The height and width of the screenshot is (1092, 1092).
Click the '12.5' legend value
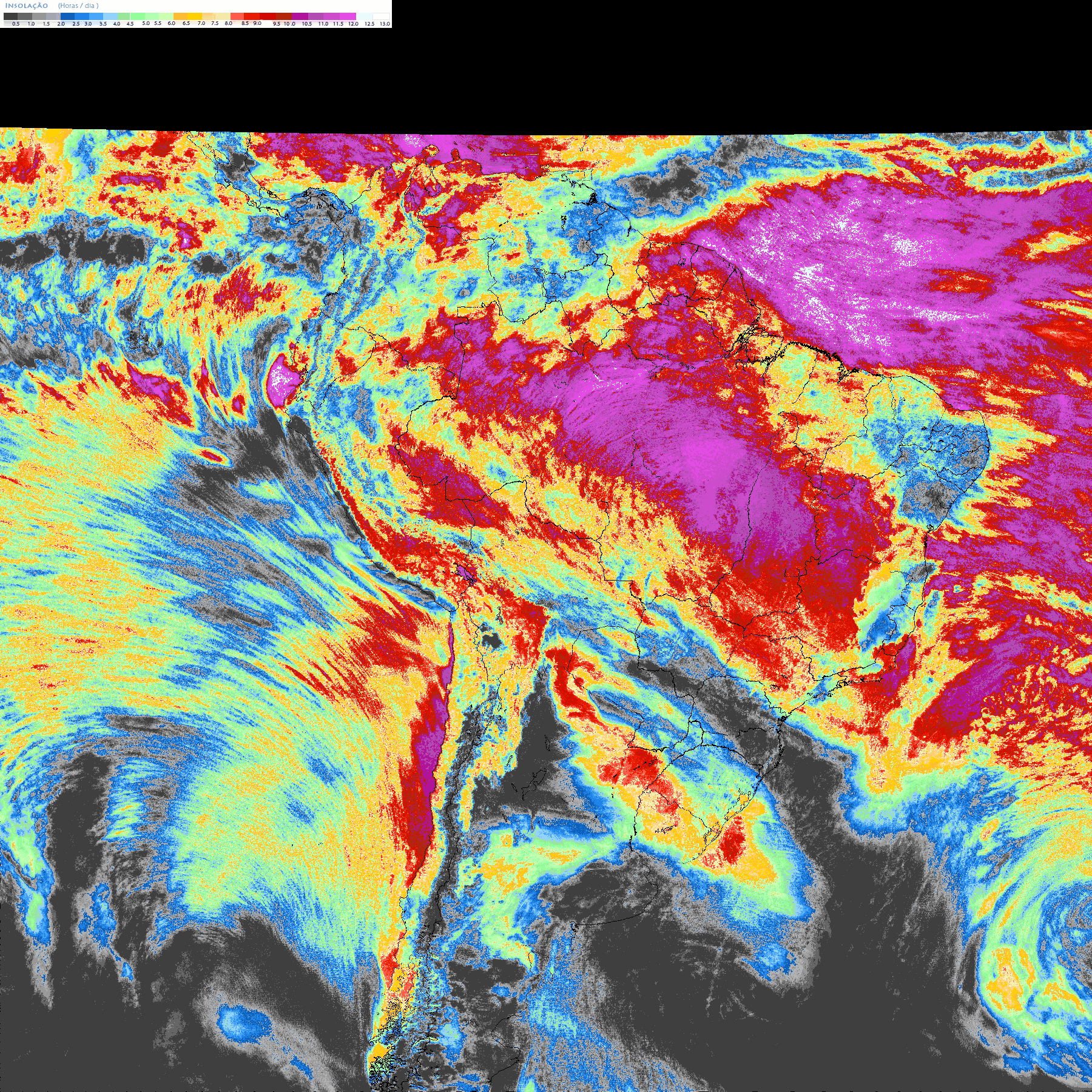point(369,24)
